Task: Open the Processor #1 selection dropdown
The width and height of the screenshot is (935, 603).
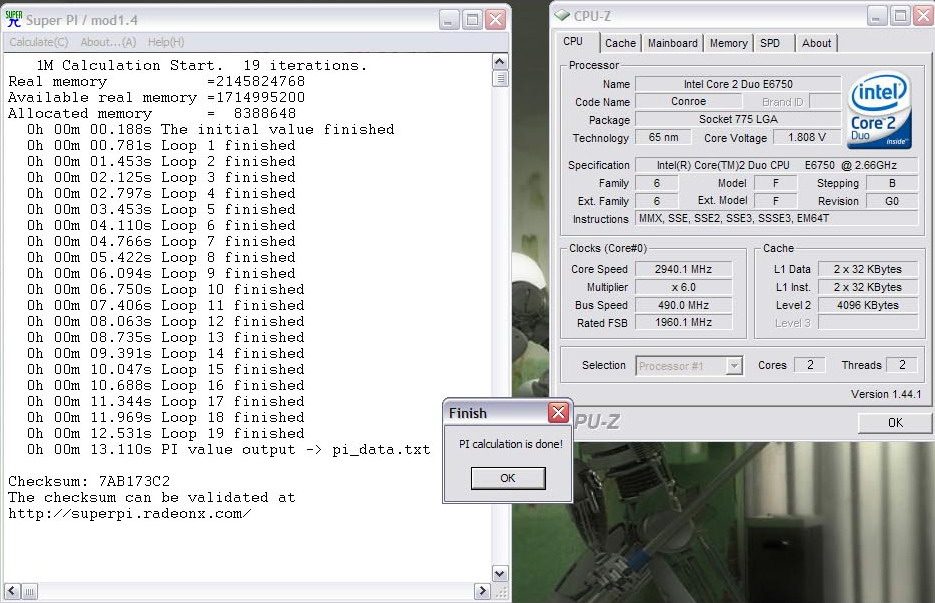Action: pos(689,366)
